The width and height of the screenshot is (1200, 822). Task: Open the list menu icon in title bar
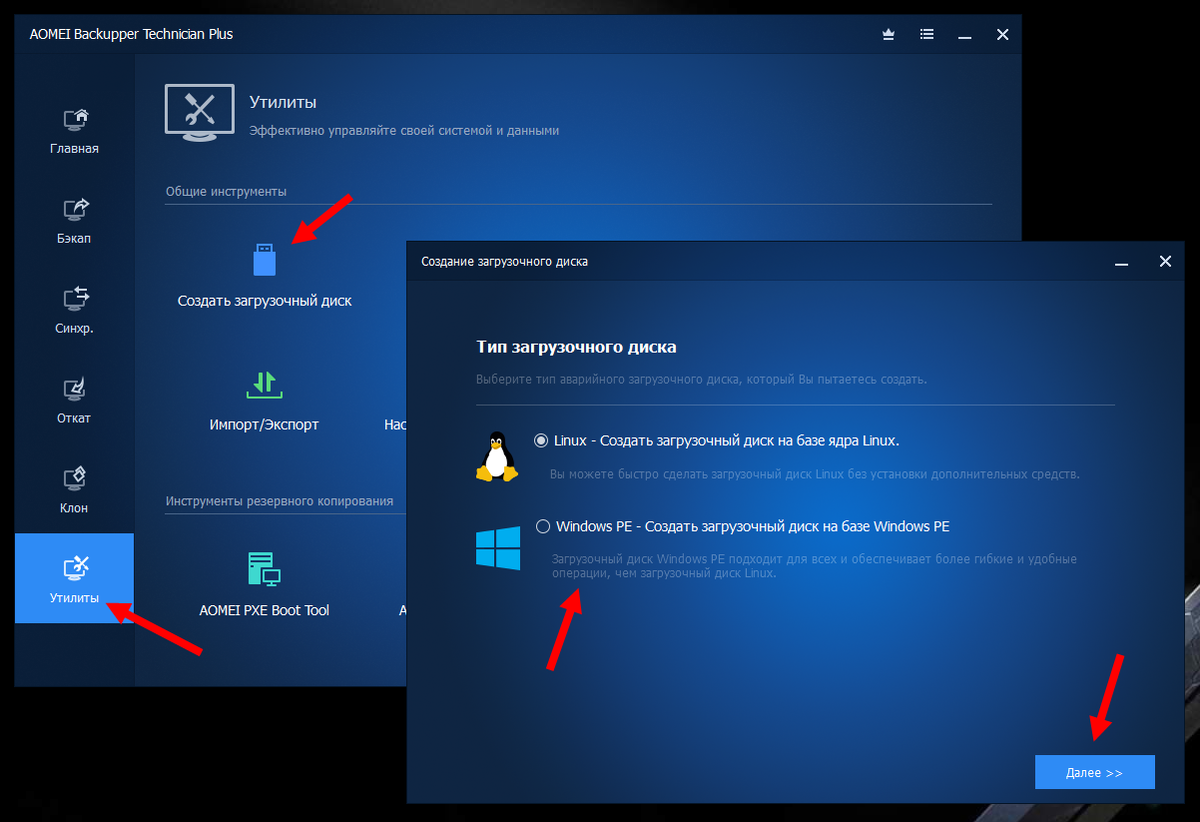point(927,35)
